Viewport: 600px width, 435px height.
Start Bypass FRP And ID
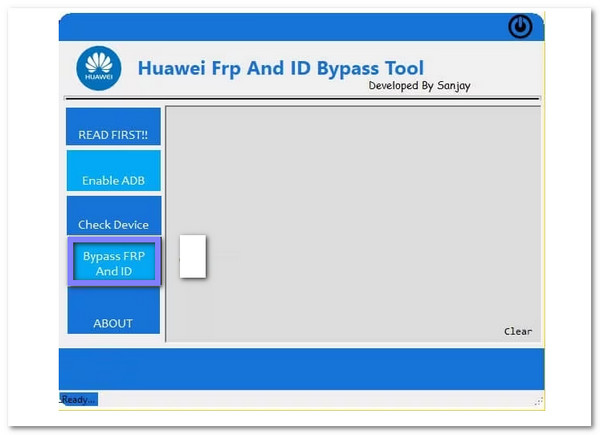pyautogui.click(x=113, y=263)
